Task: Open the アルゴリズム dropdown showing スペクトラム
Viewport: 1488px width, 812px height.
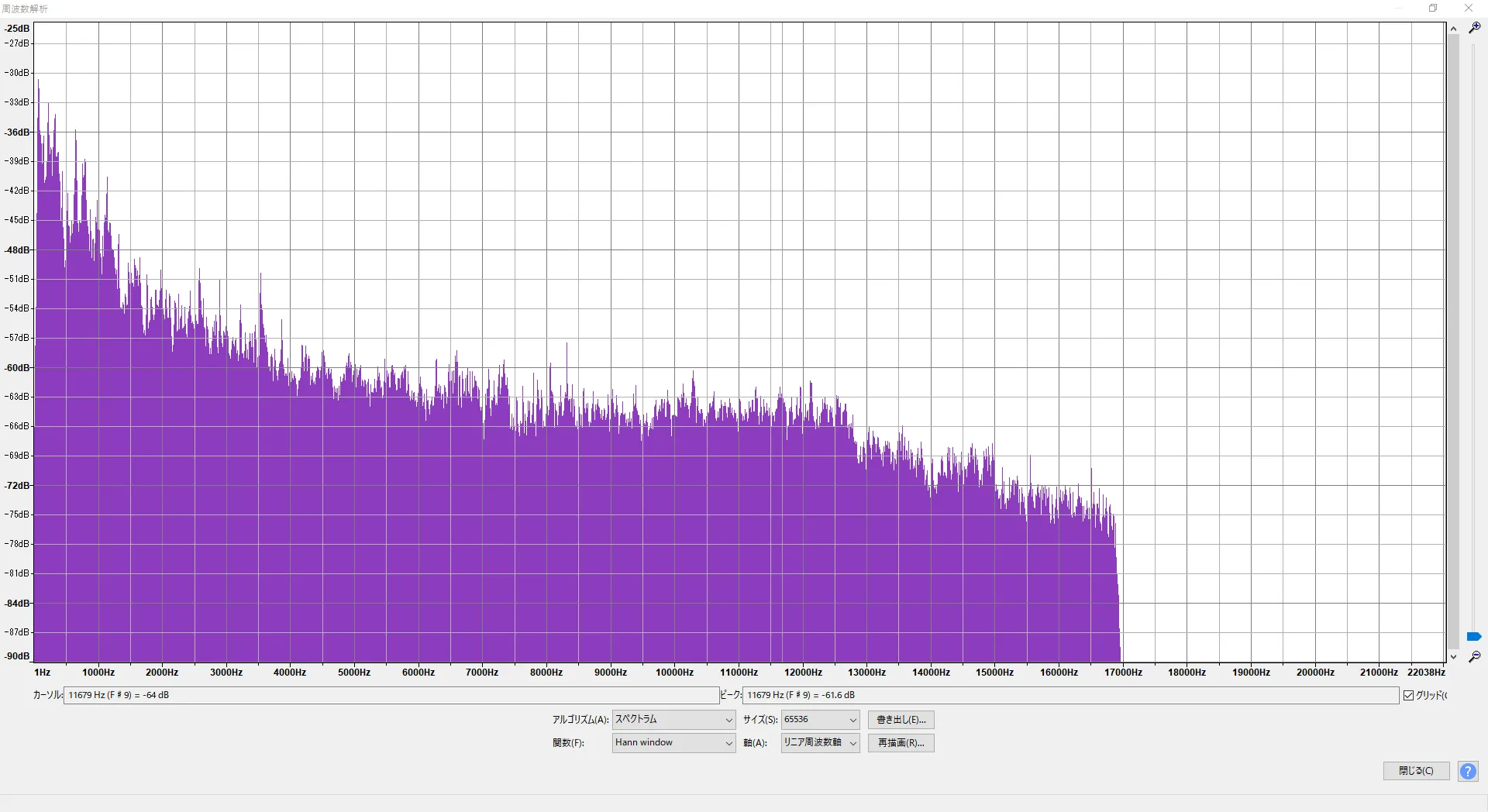Action: (x=673, y=720)
